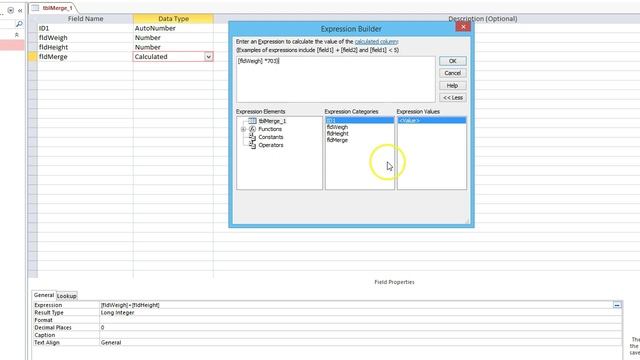Click the Number data type for fldHeight
The width and height of the screenshot is (640, 360).
173,47
